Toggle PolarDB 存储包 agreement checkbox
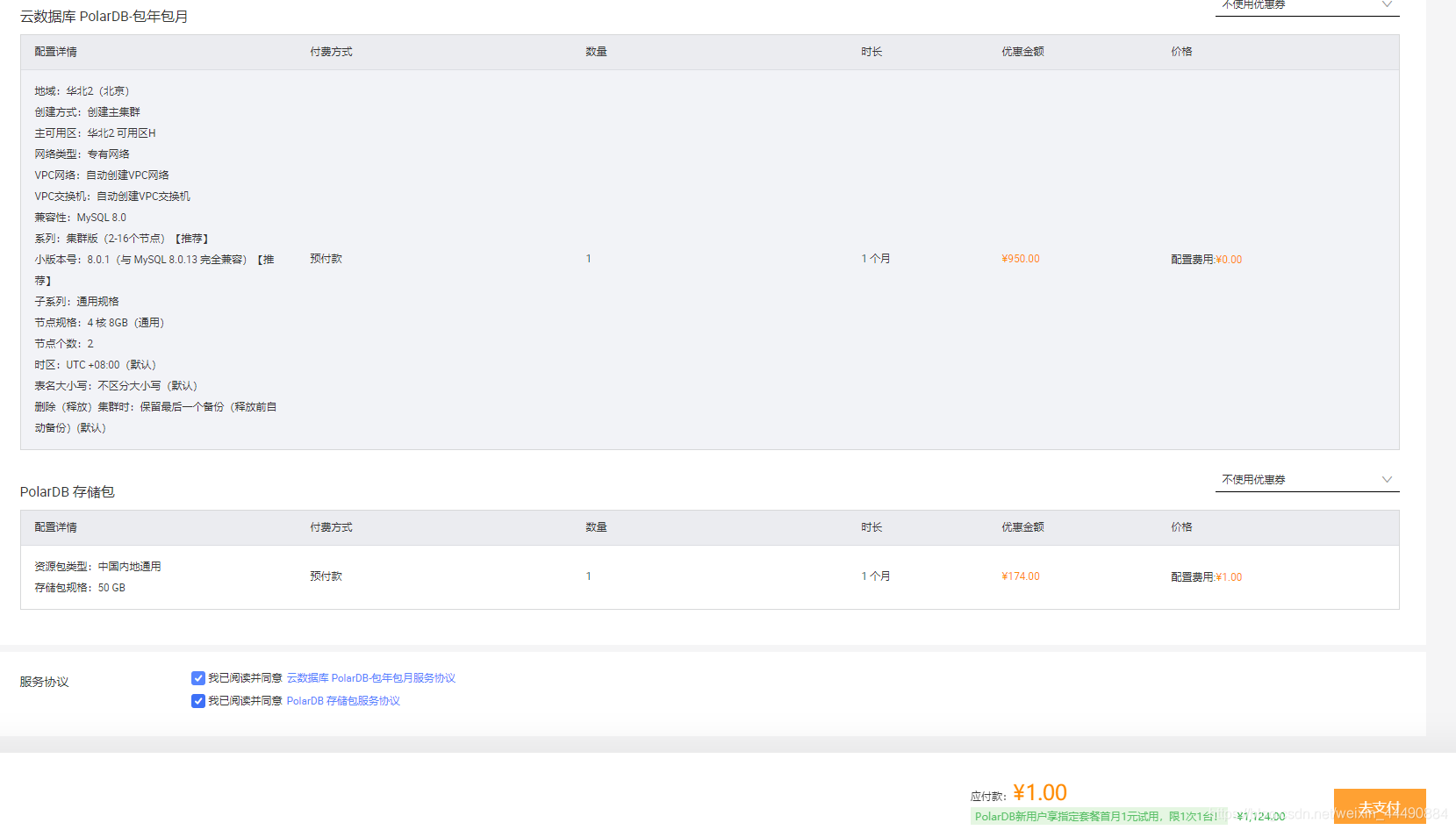 click(x=198, y=701)
